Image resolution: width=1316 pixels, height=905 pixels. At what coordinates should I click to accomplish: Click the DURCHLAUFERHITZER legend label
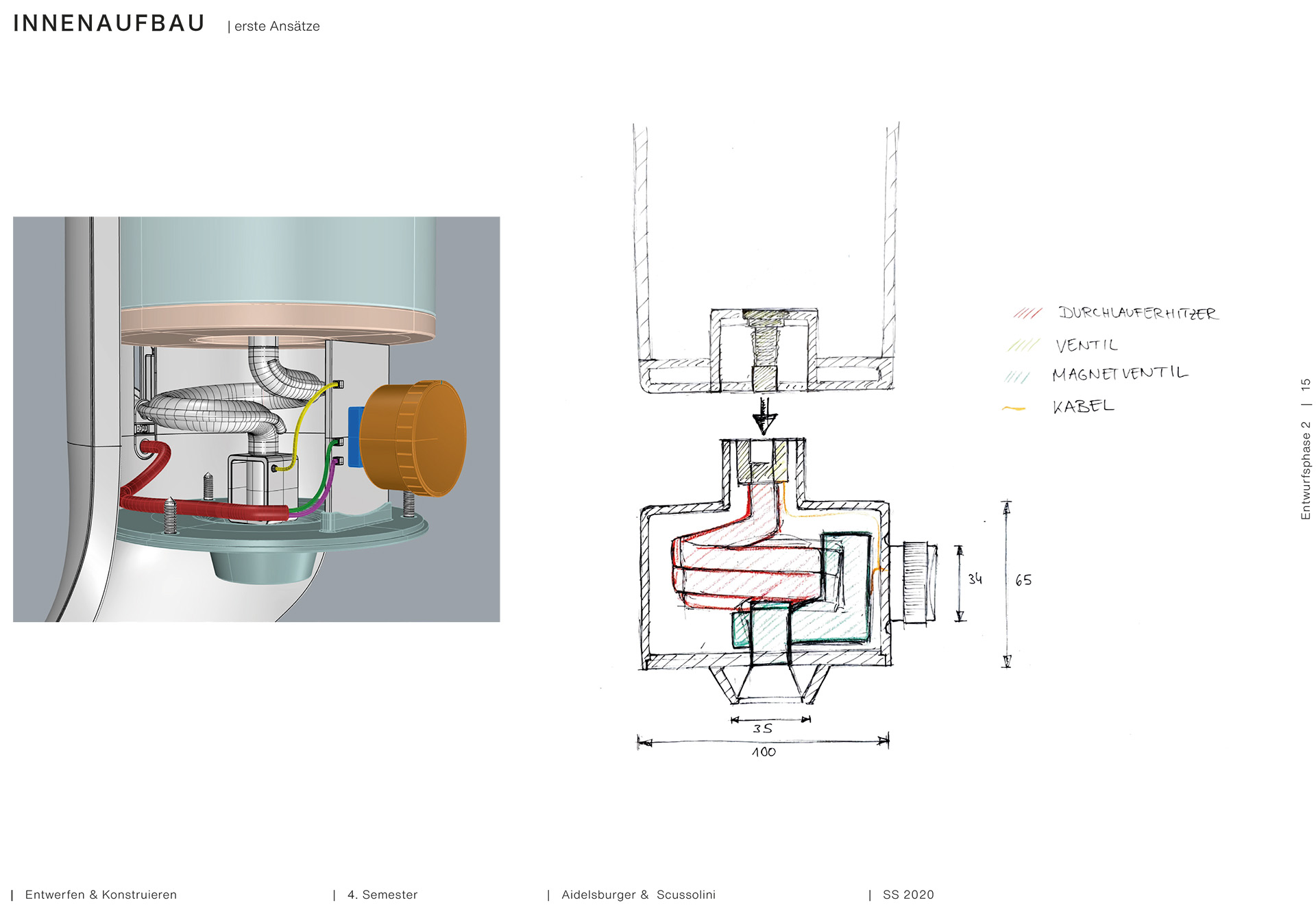(1138, 313)
